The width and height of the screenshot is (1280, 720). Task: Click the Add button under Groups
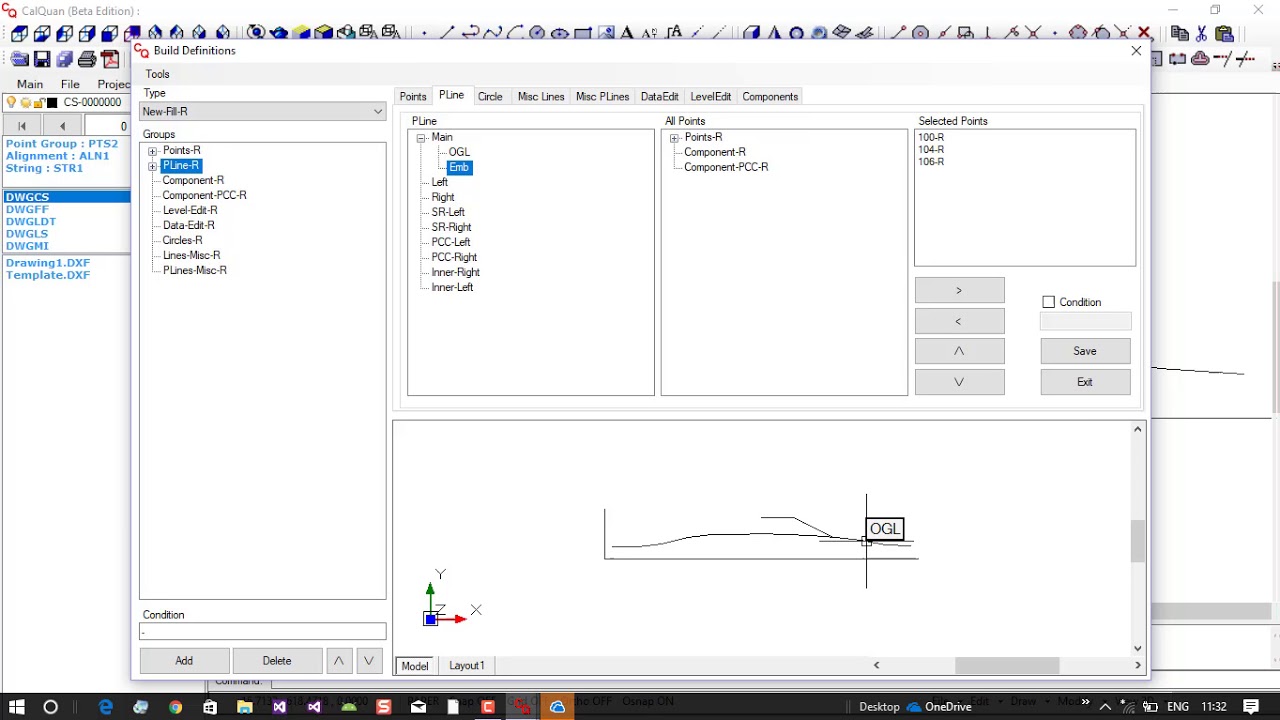[184, 661]
